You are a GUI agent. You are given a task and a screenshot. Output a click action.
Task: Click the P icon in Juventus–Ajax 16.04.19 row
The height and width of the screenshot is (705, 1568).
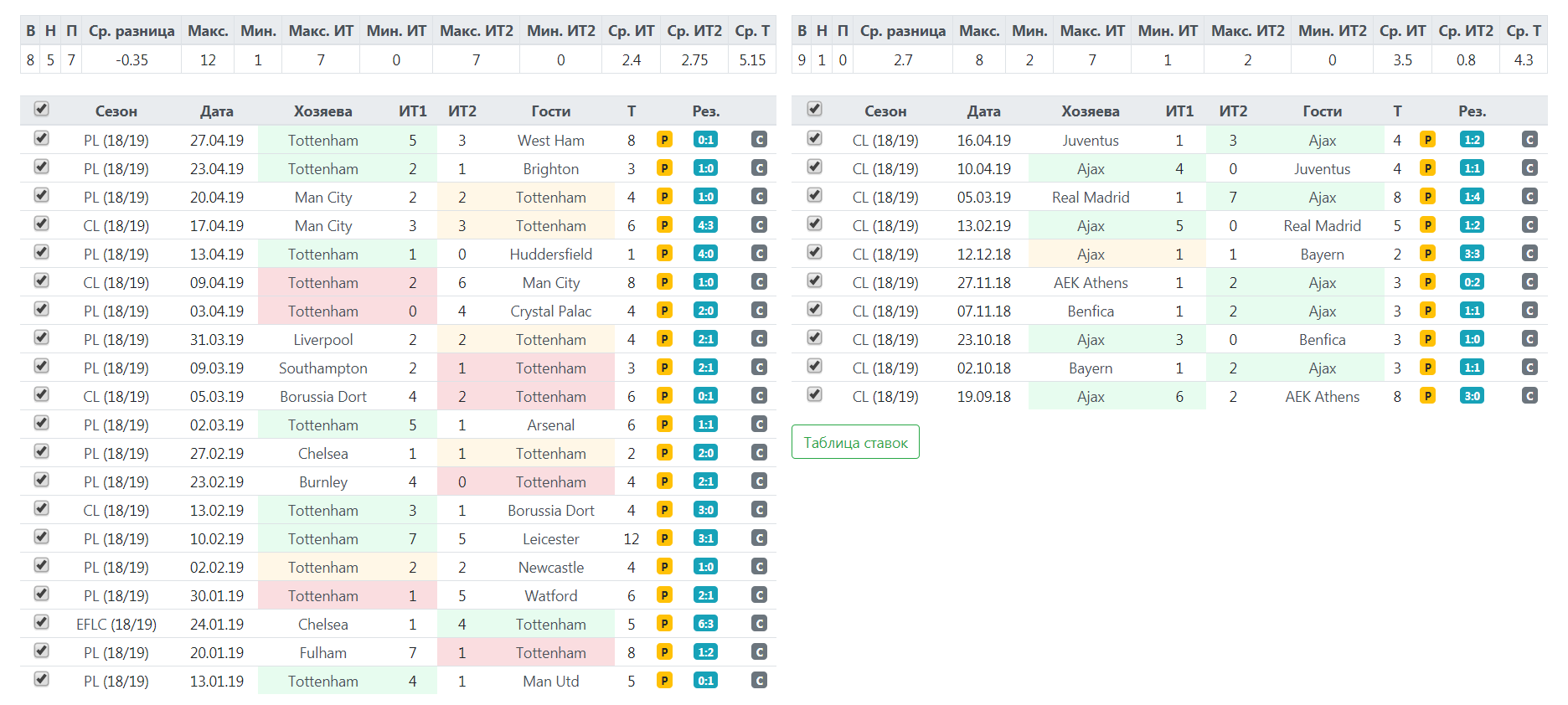[1428, 140]
